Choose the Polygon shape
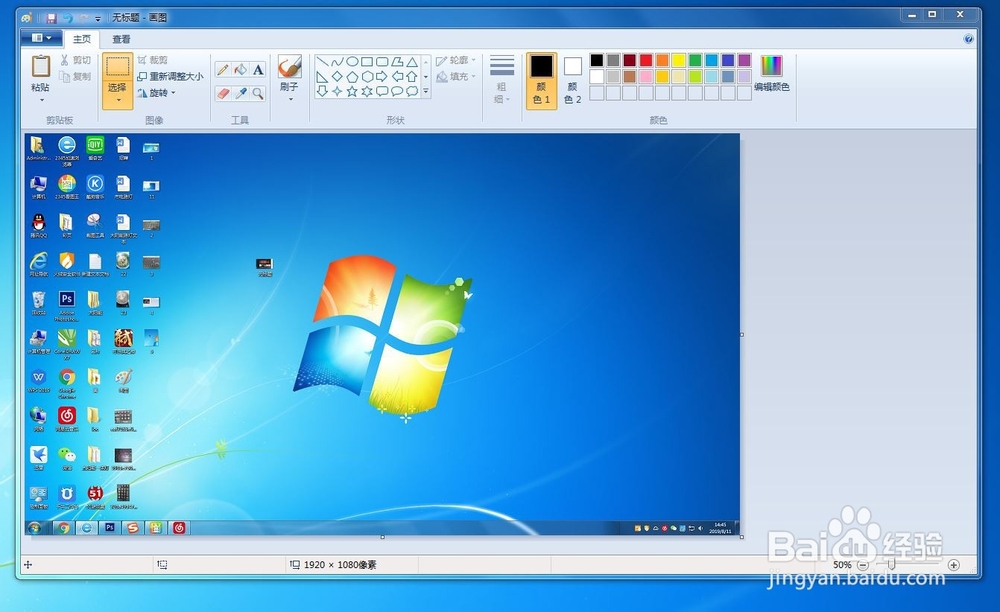The image size is (1000, 612). click(x=397, y=61)
